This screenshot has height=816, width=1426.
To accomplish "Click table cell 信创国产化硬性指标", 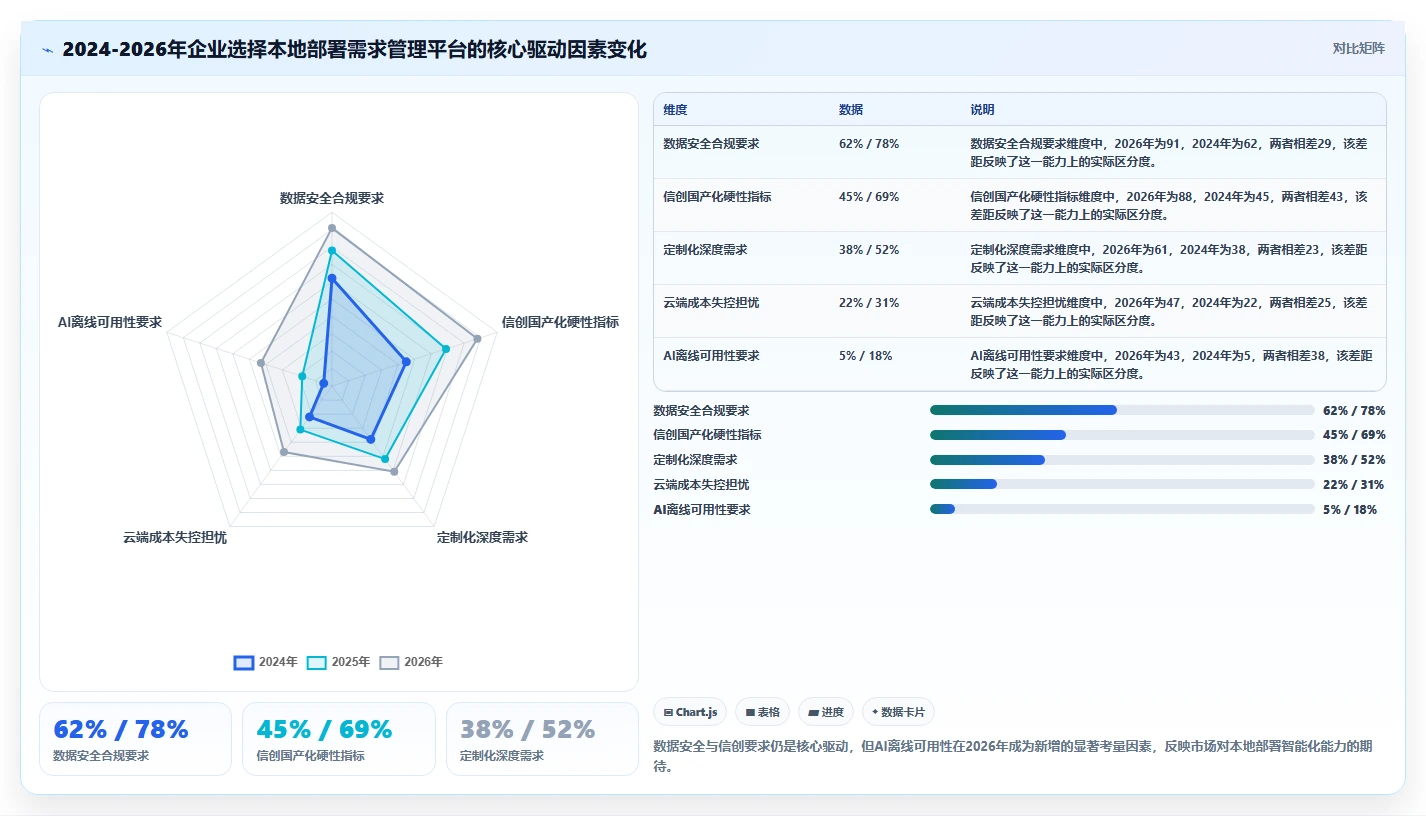I will 717,197.
